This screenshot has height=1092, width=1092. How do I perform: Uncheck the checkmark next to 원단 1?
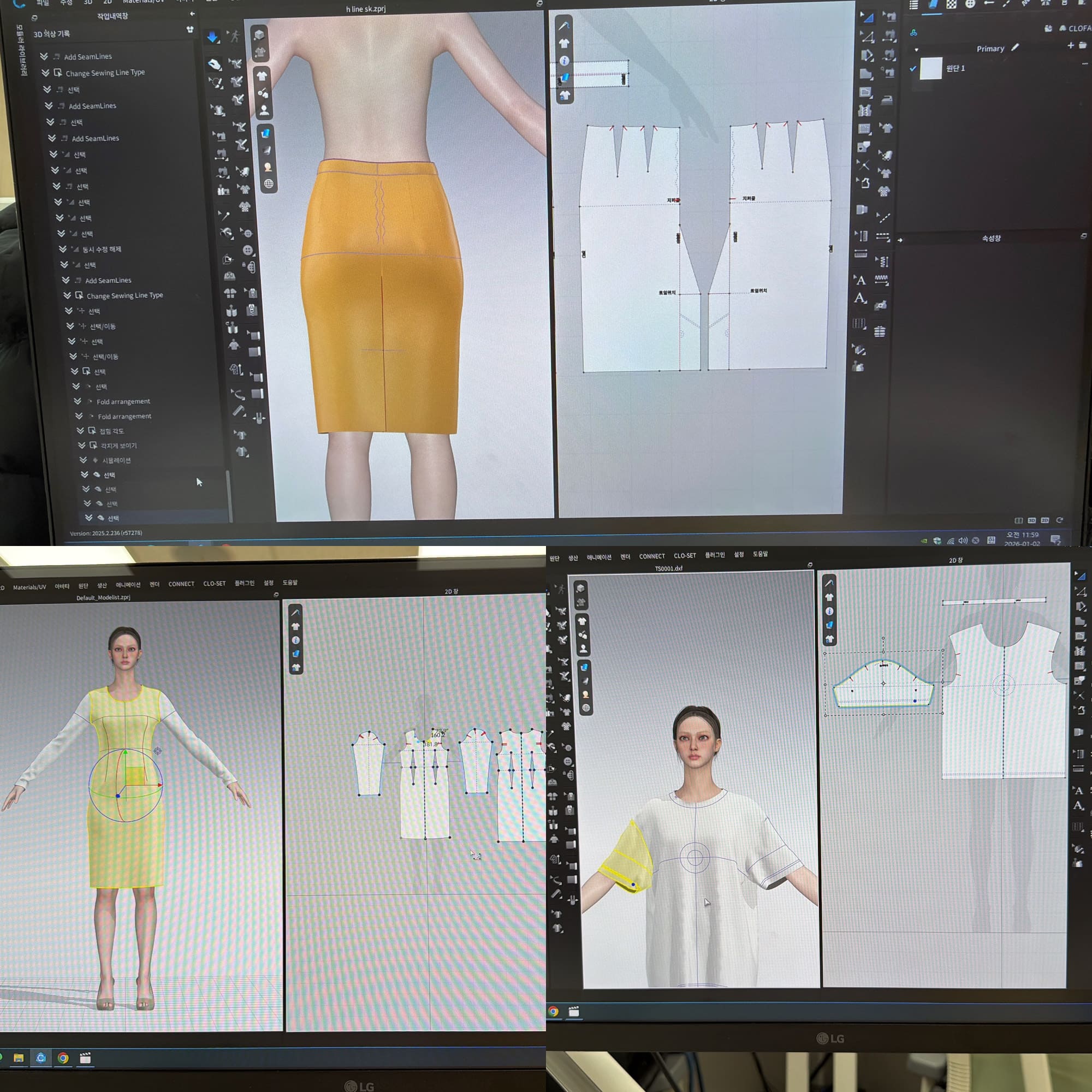(x=913, y=68)
